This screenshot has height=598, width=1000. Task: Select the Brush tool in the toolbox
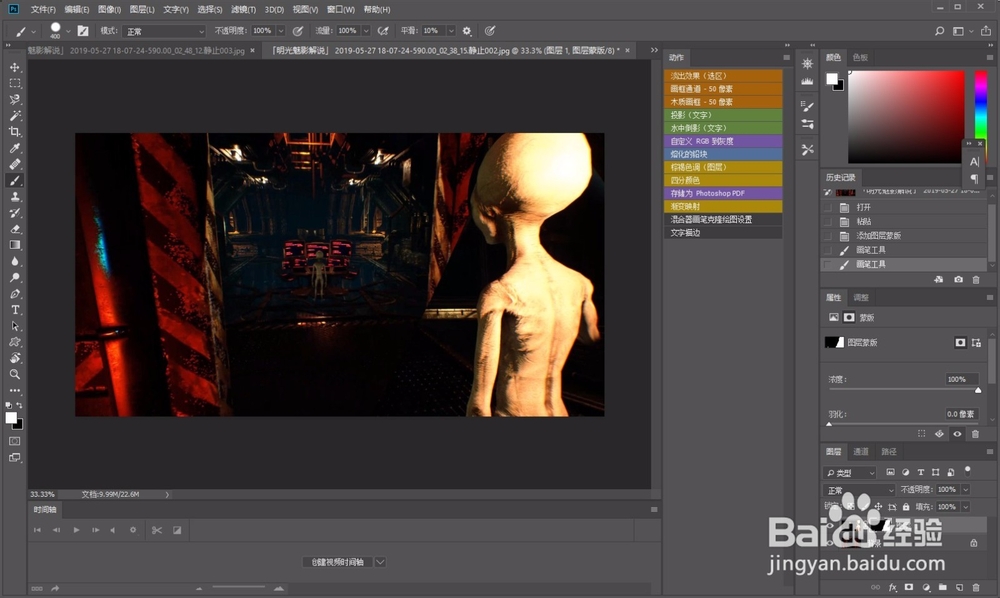pos(15,181)
